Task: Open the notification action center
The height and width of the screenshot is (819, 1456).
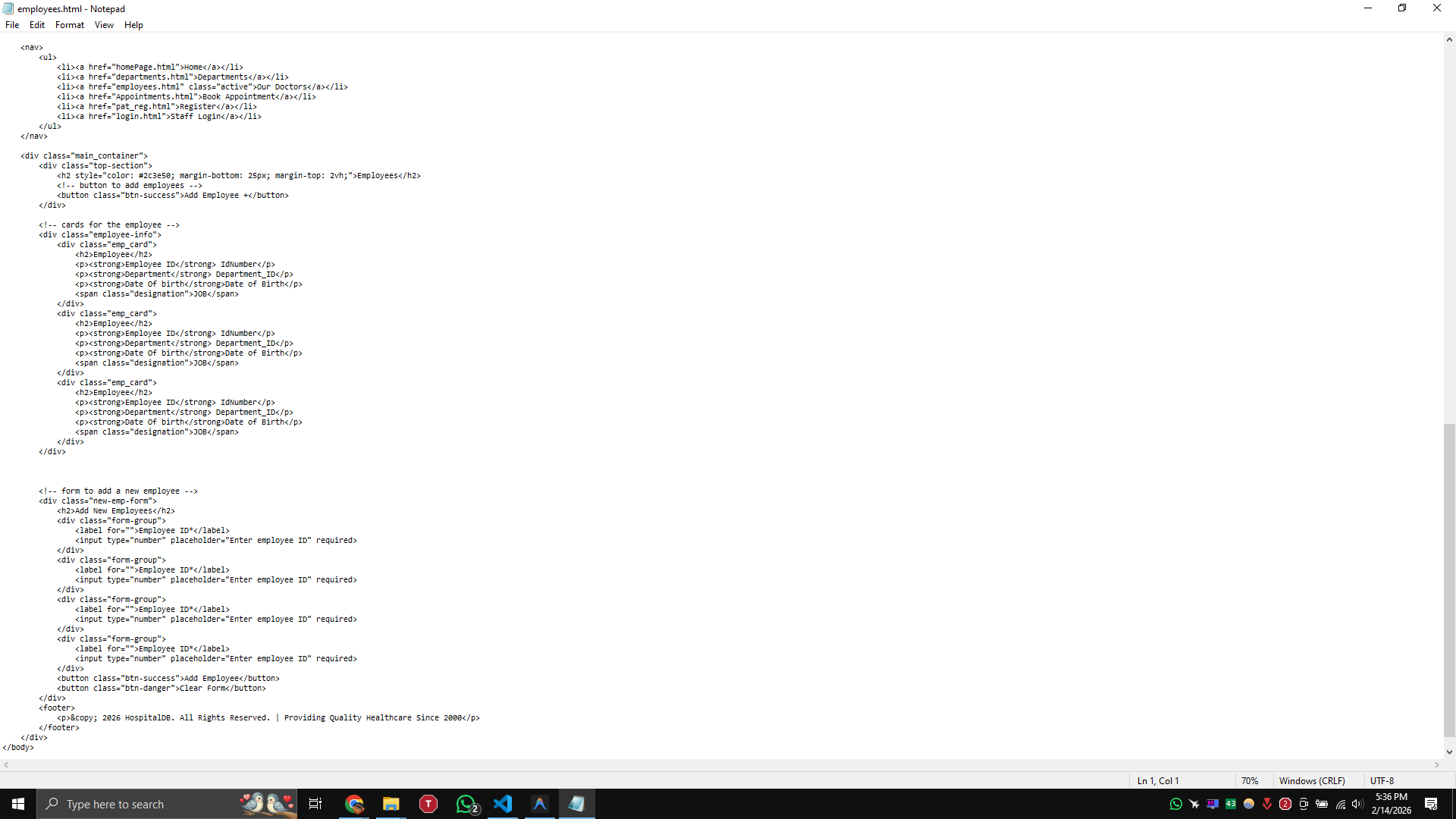Action: pos(1431,804)
